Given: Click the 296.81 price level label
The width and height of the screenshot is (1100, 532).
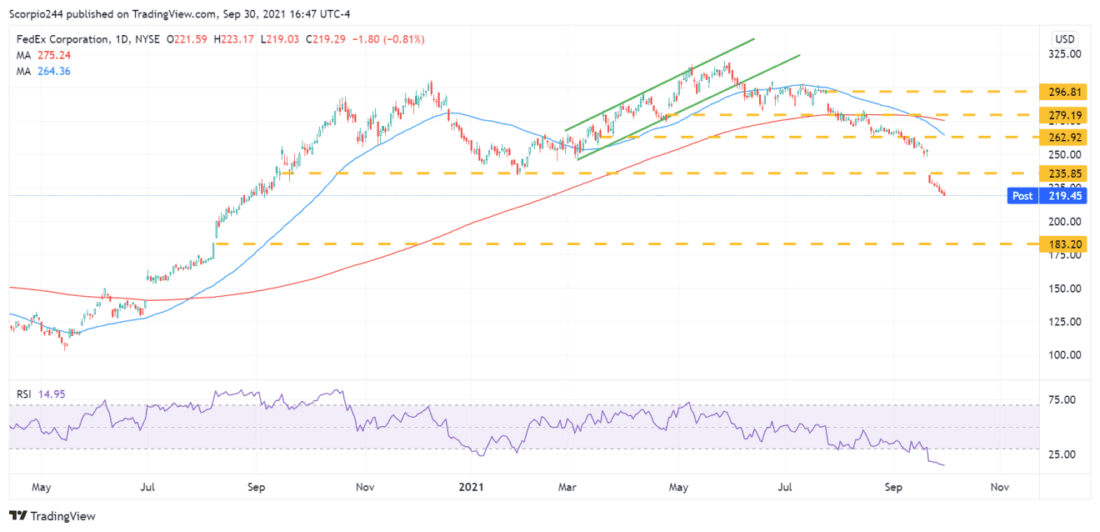Looking at the screenshot, I should click(x=1064, y=91).
